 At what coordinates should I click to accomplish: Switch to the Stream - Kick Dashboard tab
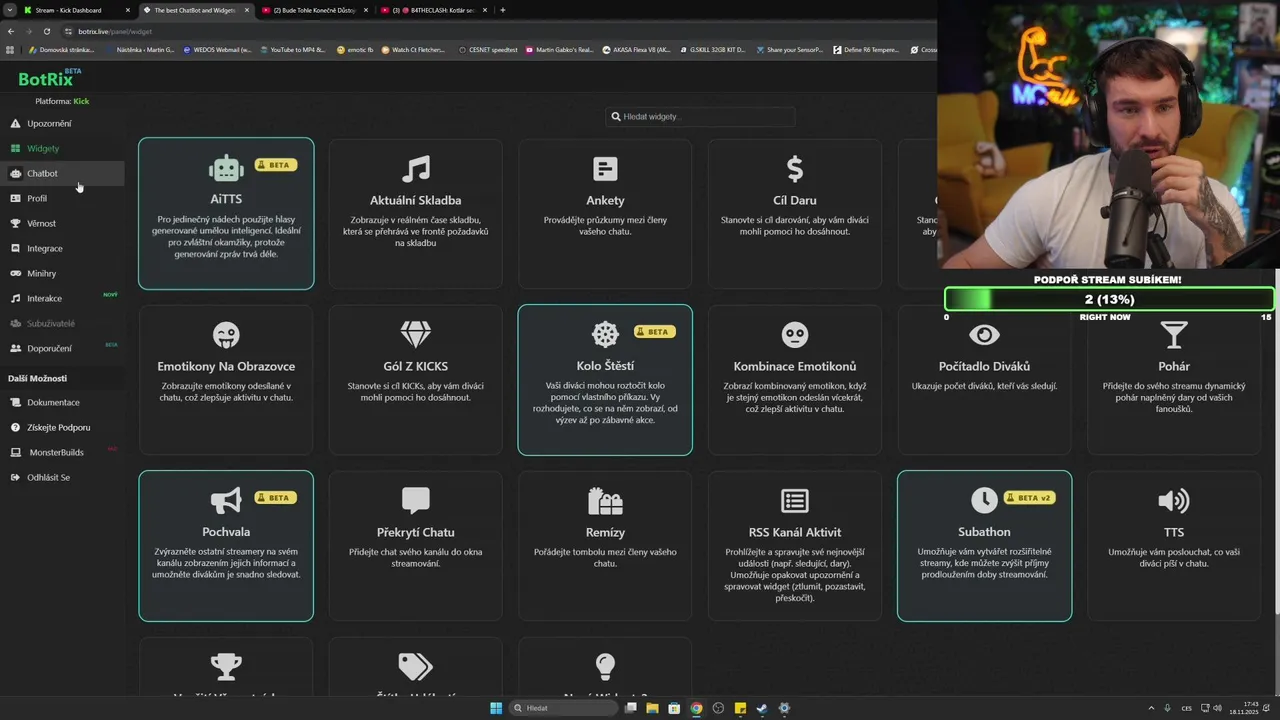tap(78, 10)
